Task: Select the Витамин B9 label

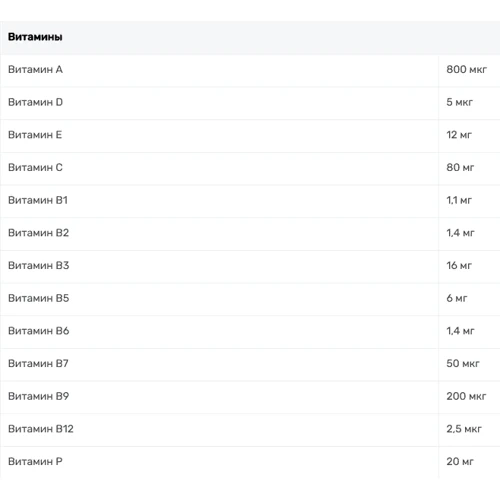Action: tap(38, 396)
